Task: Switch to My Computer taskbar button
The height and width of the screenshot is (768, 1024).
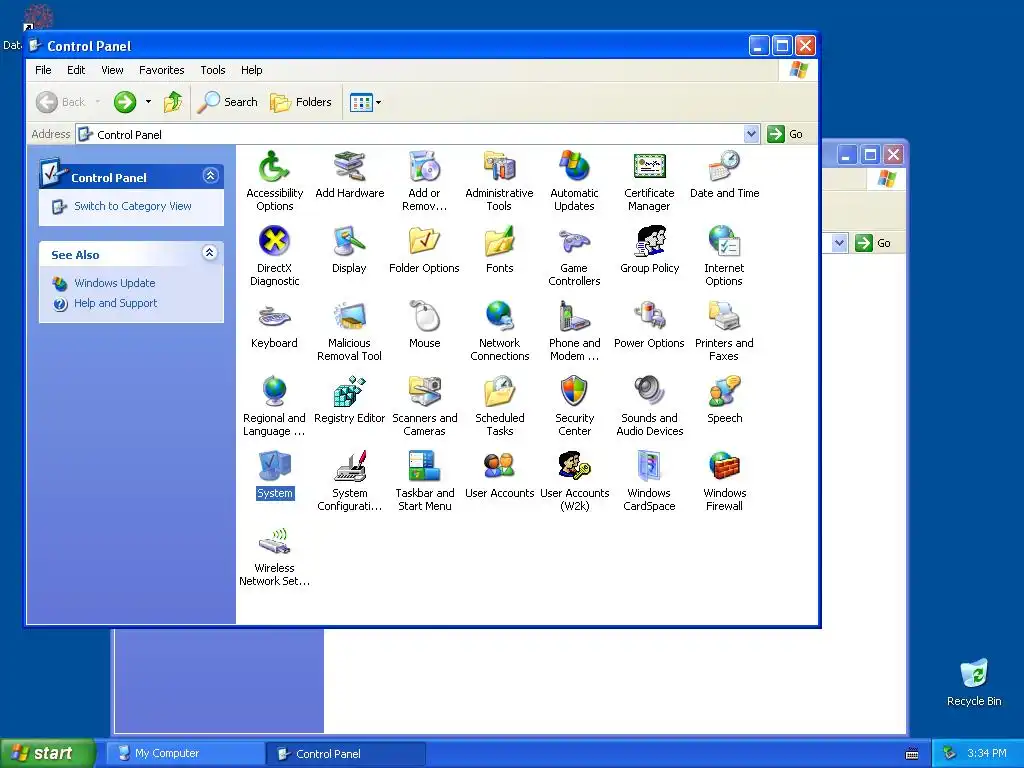Action: pyautogui.click(x=185, y=754)
